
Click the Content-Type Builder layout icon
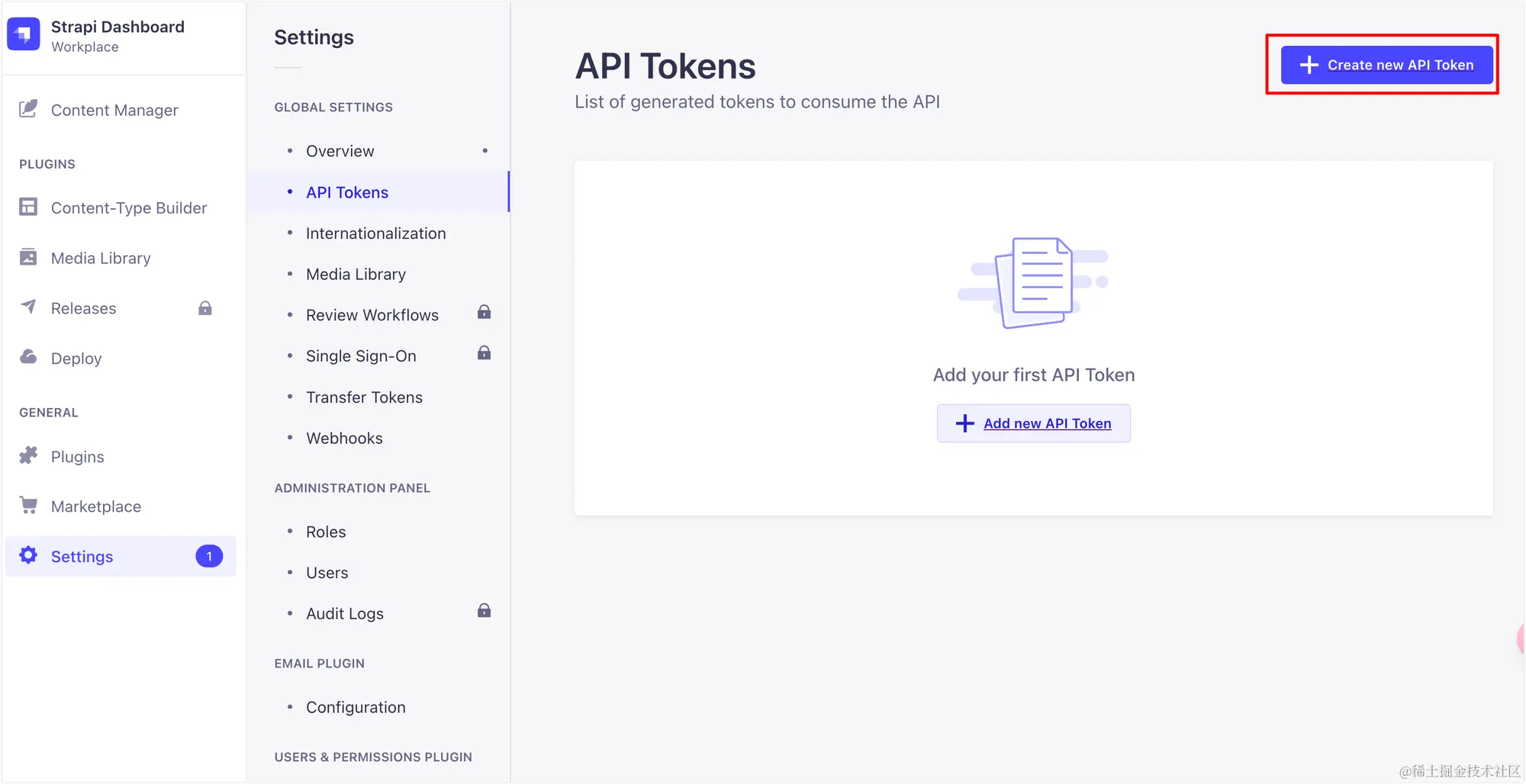[x=28, y=207]
